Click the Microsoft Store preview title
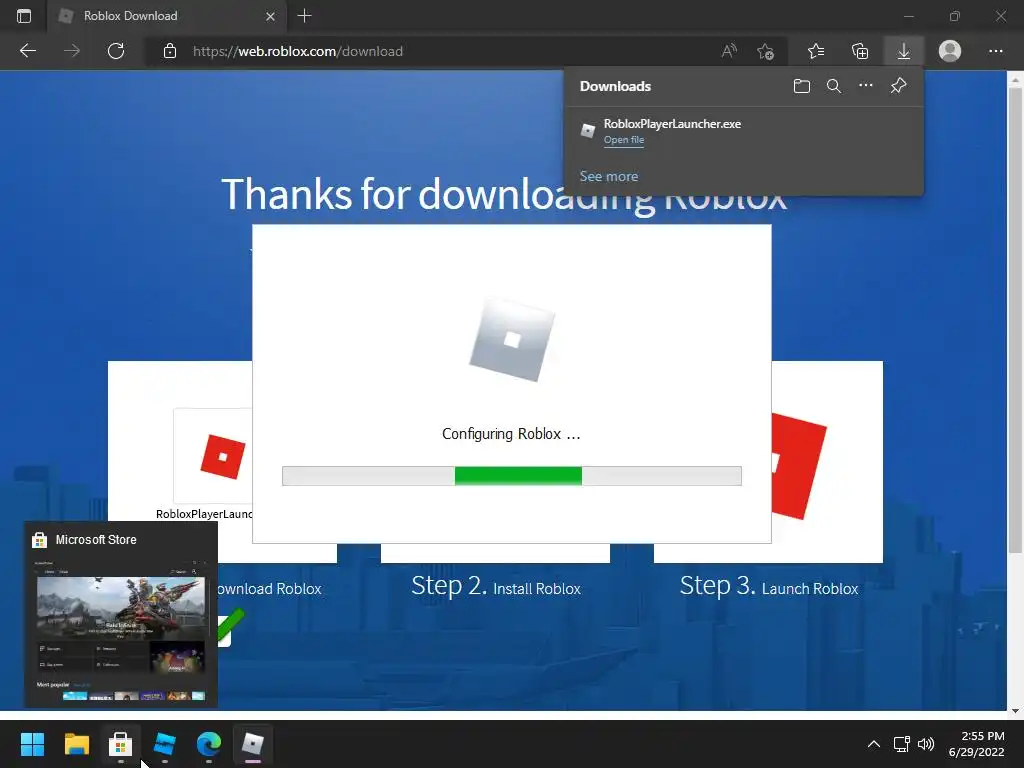 [96, 540]
